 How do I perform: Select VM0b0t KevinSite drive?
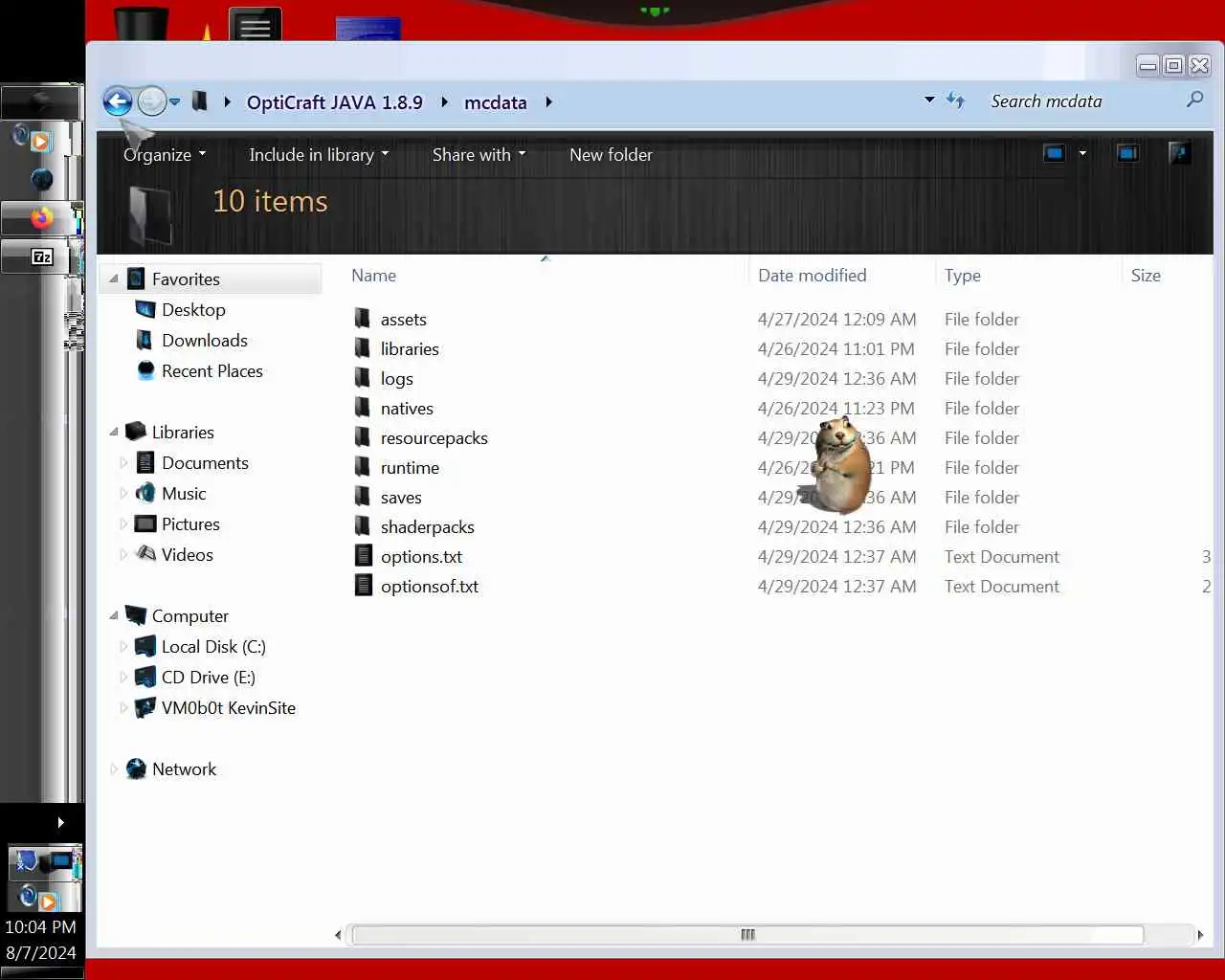228,707
